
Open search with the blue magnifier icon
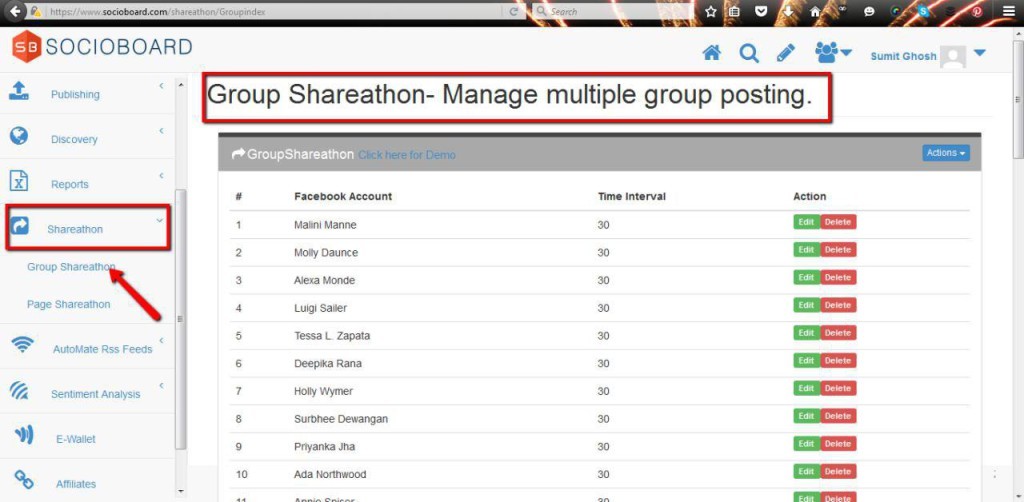pos(748,54)
